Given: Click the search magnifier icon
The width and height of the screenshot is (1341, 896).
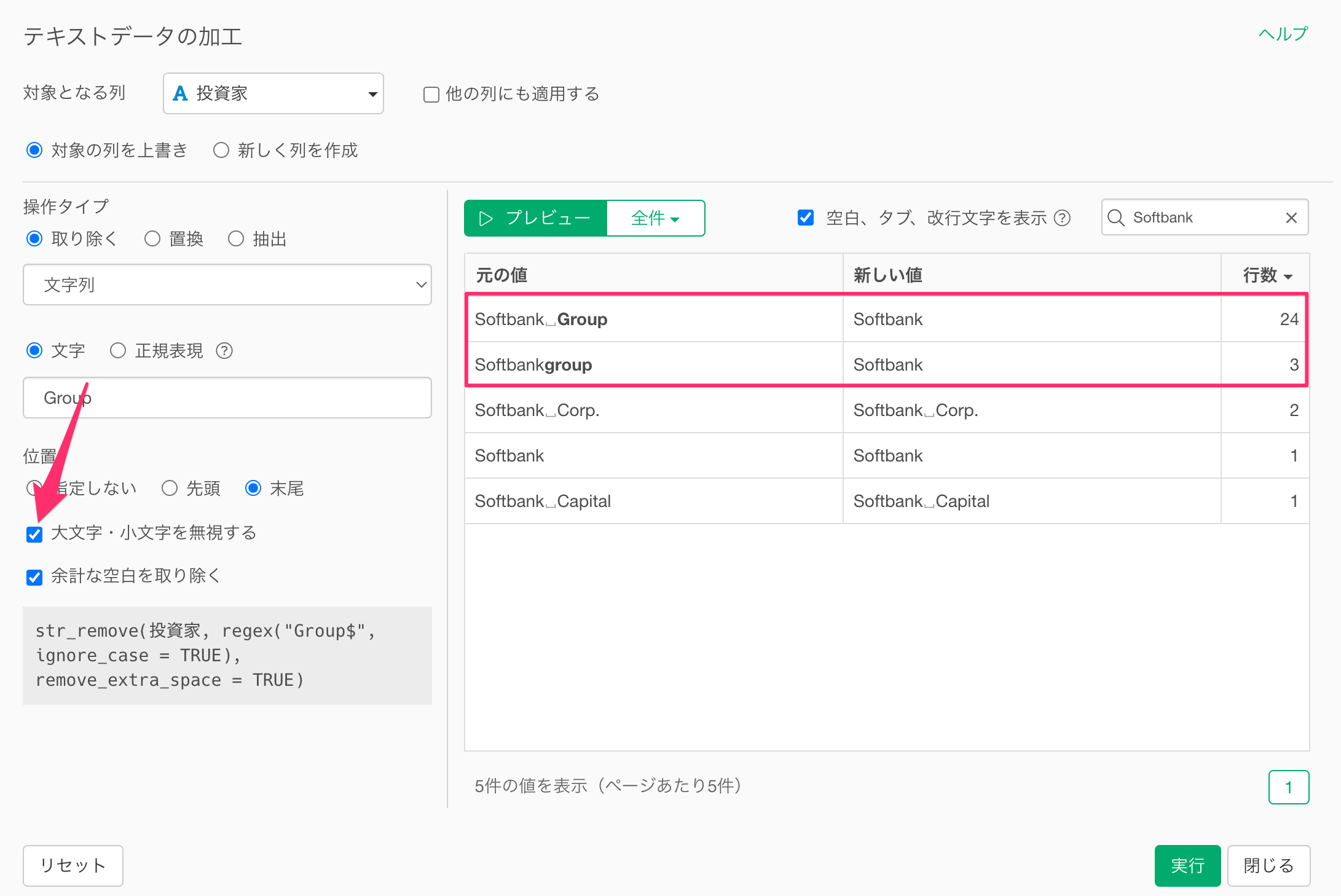Looking at the screenshot, I should [1116, 218].
